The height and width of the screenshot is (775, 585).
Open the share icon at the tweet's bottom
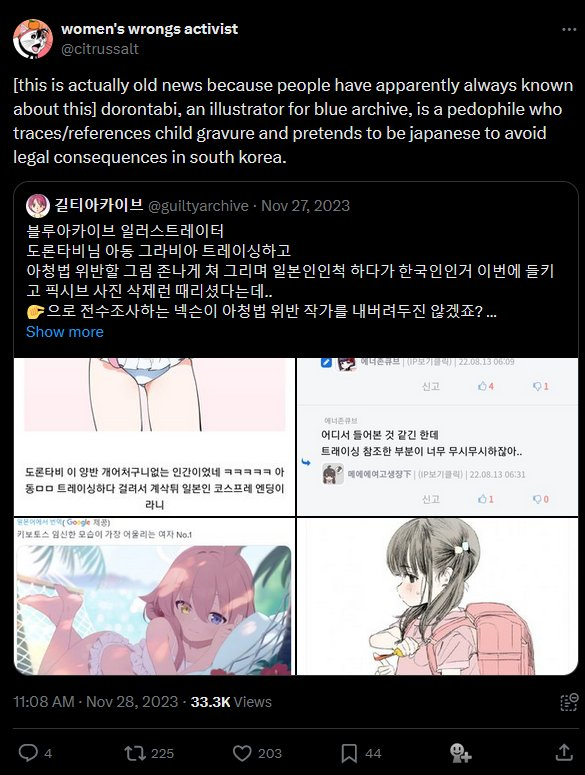tap(564, 752)
